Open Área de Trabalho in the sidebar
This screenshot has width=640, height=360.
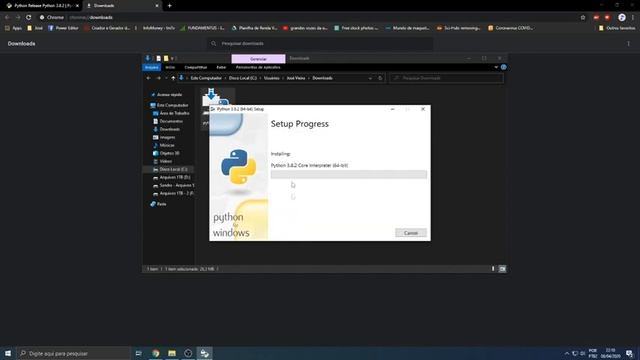(174, 113)
